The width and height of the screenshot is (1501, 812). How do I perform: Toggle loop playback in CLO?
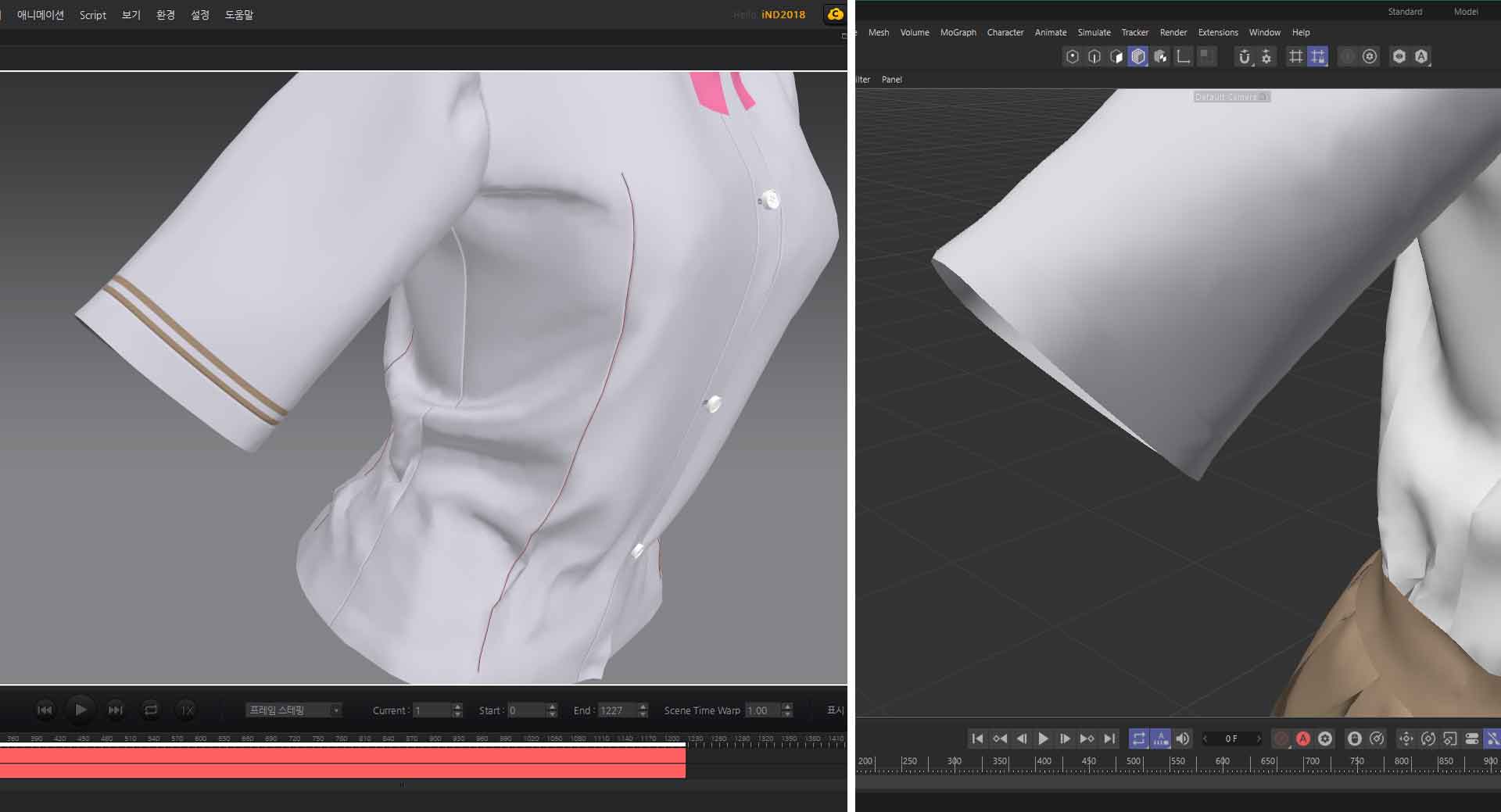point(151,710)
